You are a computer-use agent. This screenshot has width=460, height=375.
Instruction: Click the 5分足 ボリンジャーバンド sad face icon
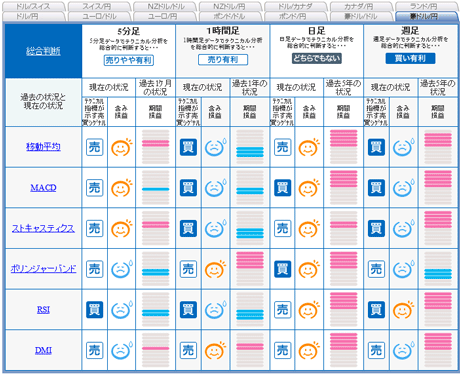pyautogui.click(x=121, y=269)
